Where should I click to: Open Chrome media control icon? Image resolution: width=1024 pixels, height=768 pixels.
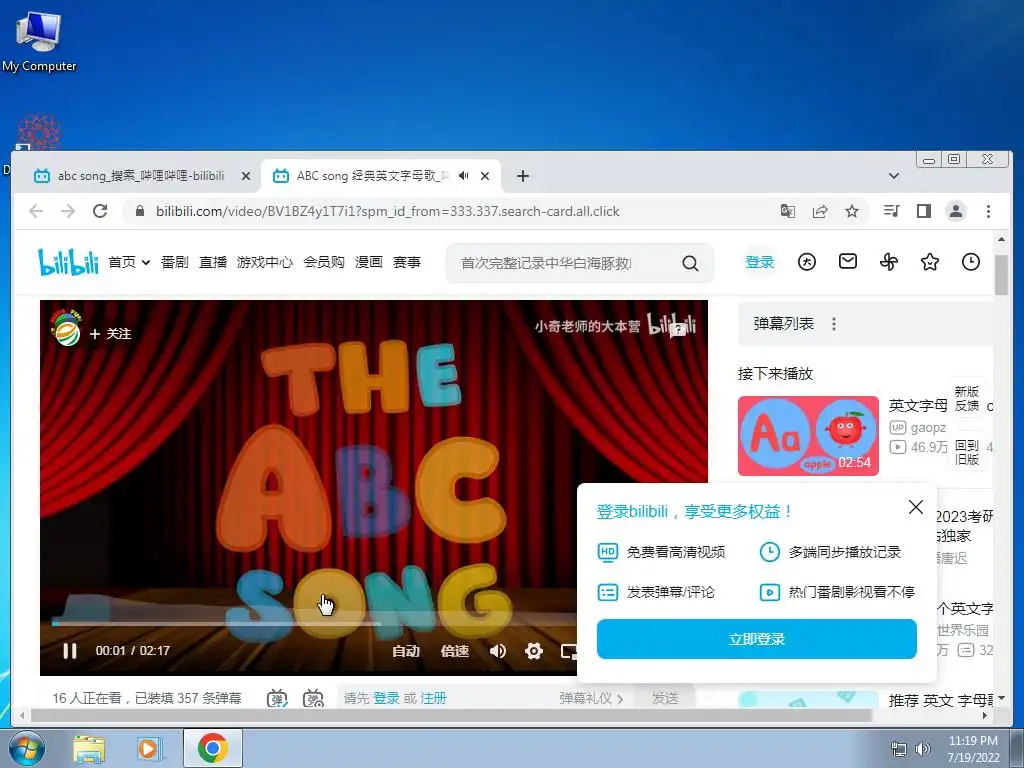[x=891, y=211]
